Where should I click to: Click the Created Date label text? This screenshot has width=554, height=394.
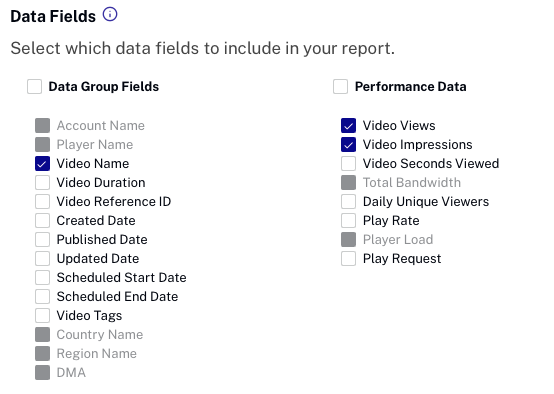click(x=96, y=221)
